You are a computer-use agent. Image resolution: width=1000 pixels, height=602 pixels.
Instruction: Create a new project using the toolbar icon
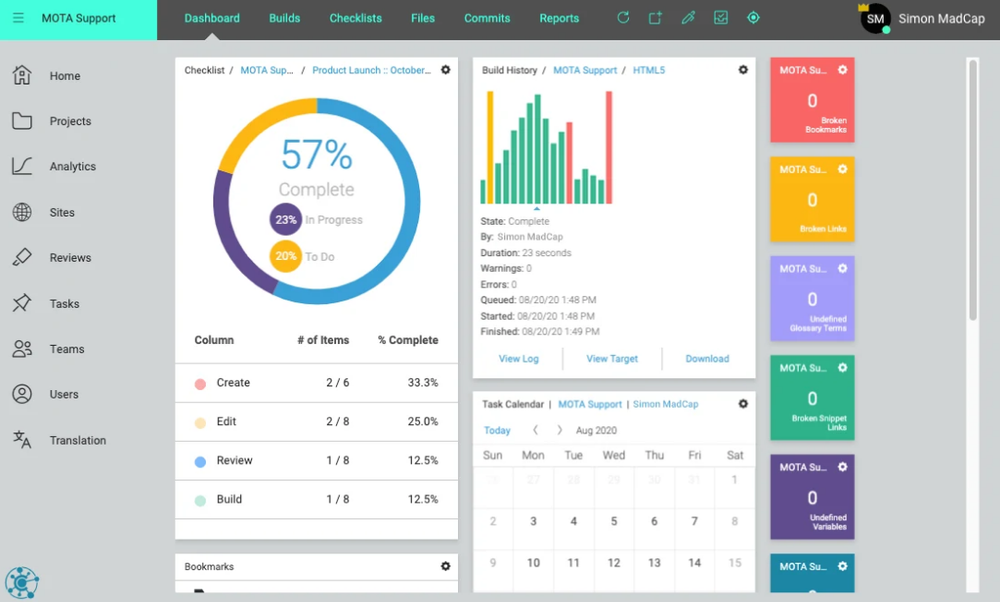pos(655,17)
